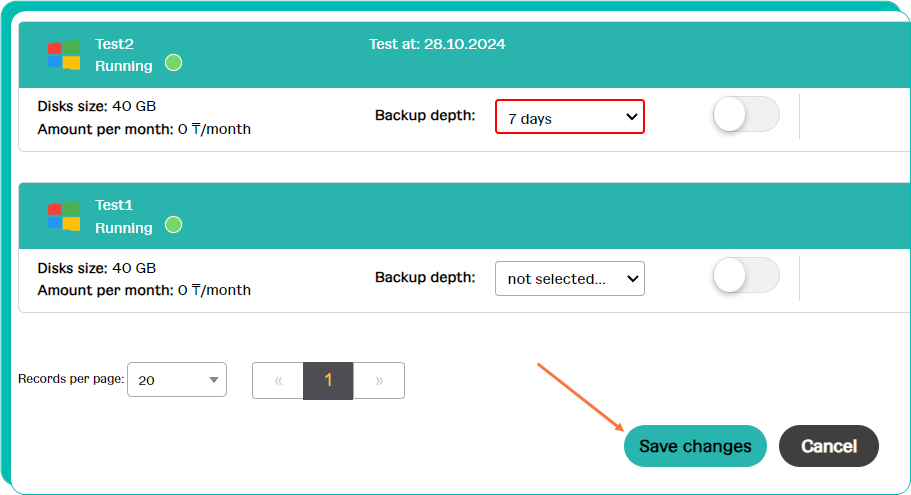
Task: Click Test at 28.10.2024 date label
Action: (437, 44)
